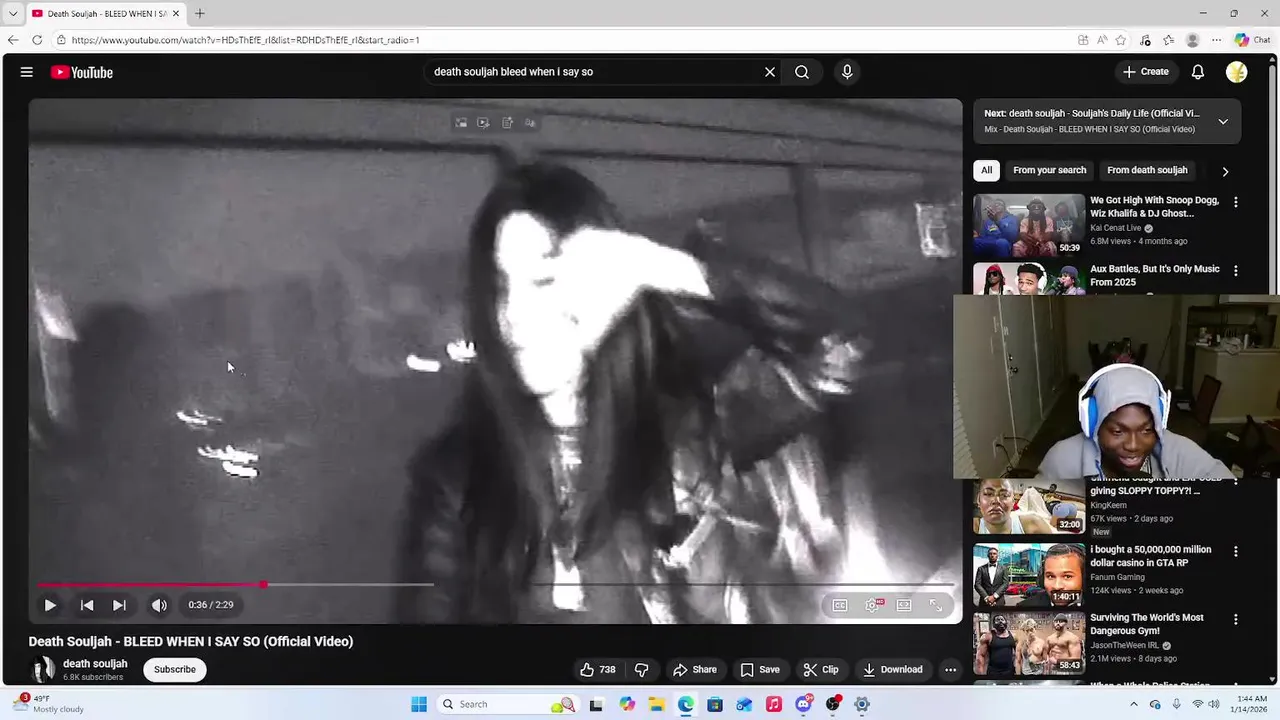Skip to the next video

[119, 605]
